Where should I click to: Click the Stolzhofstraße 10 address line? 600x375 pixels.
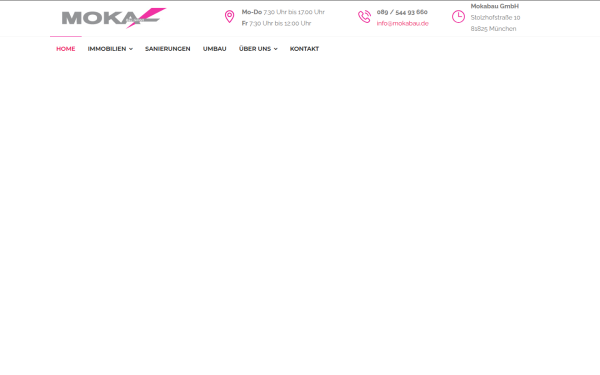click(x=495, y=18)
